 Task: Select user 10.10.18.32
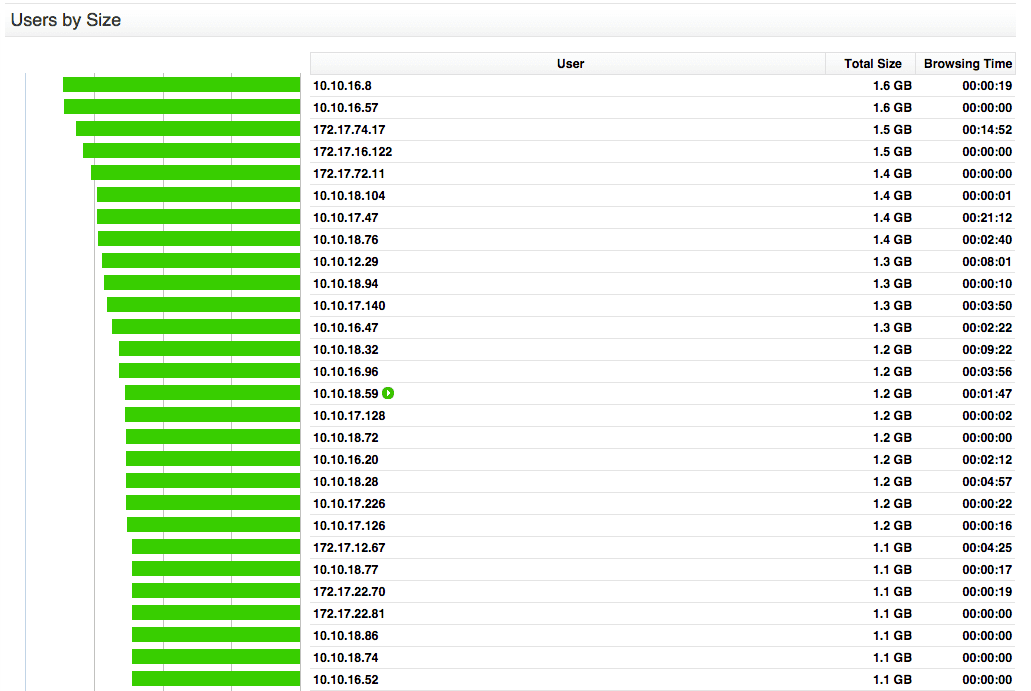tap(345, 350)
